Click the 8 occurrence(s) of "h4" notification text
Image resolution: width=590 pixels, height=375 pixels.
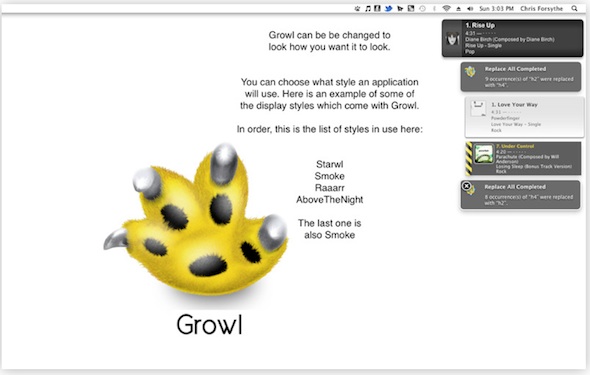coord(528,200)
